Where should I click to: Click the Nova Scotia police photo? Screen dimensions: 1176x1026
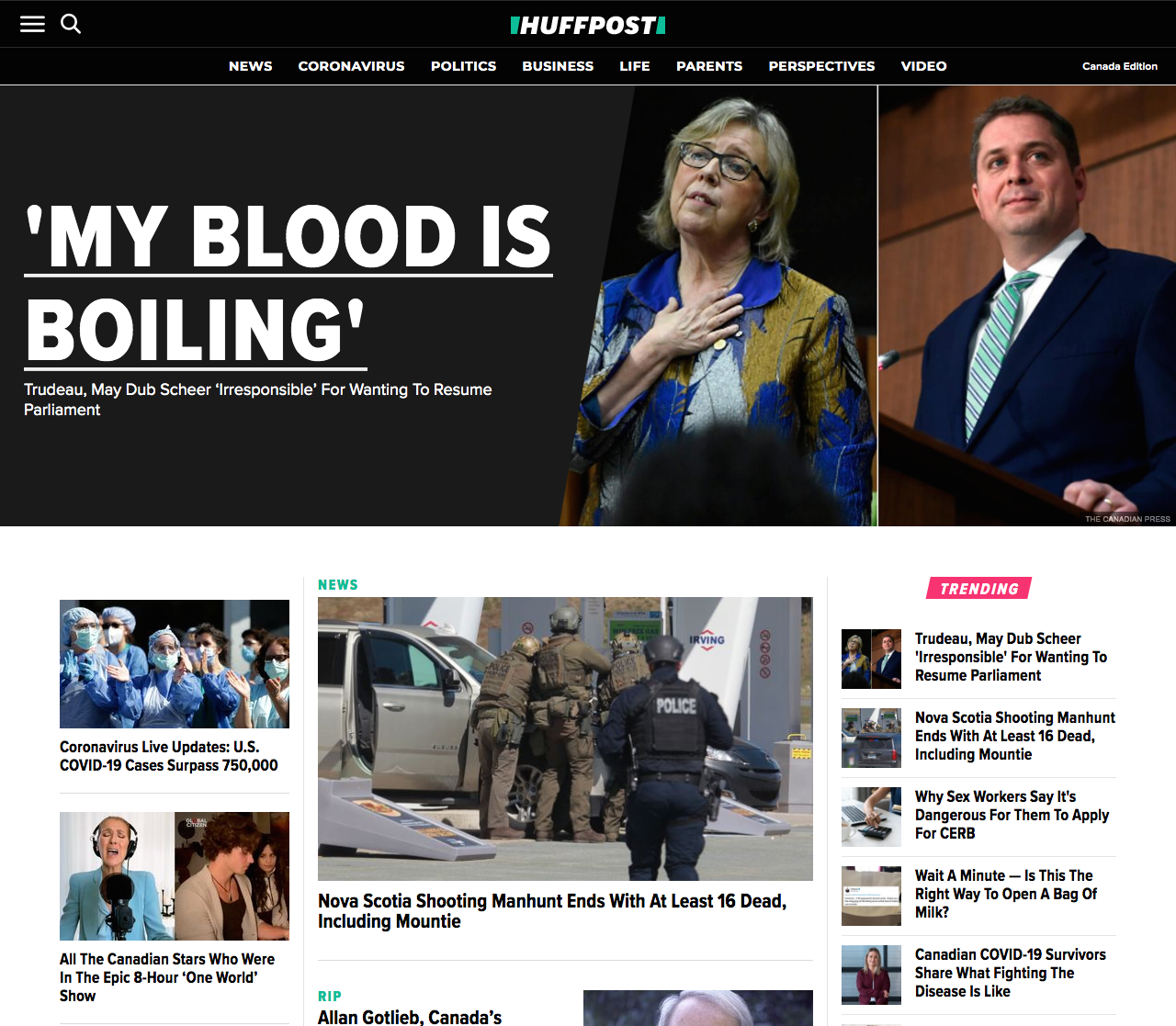[x=565, y=738]
